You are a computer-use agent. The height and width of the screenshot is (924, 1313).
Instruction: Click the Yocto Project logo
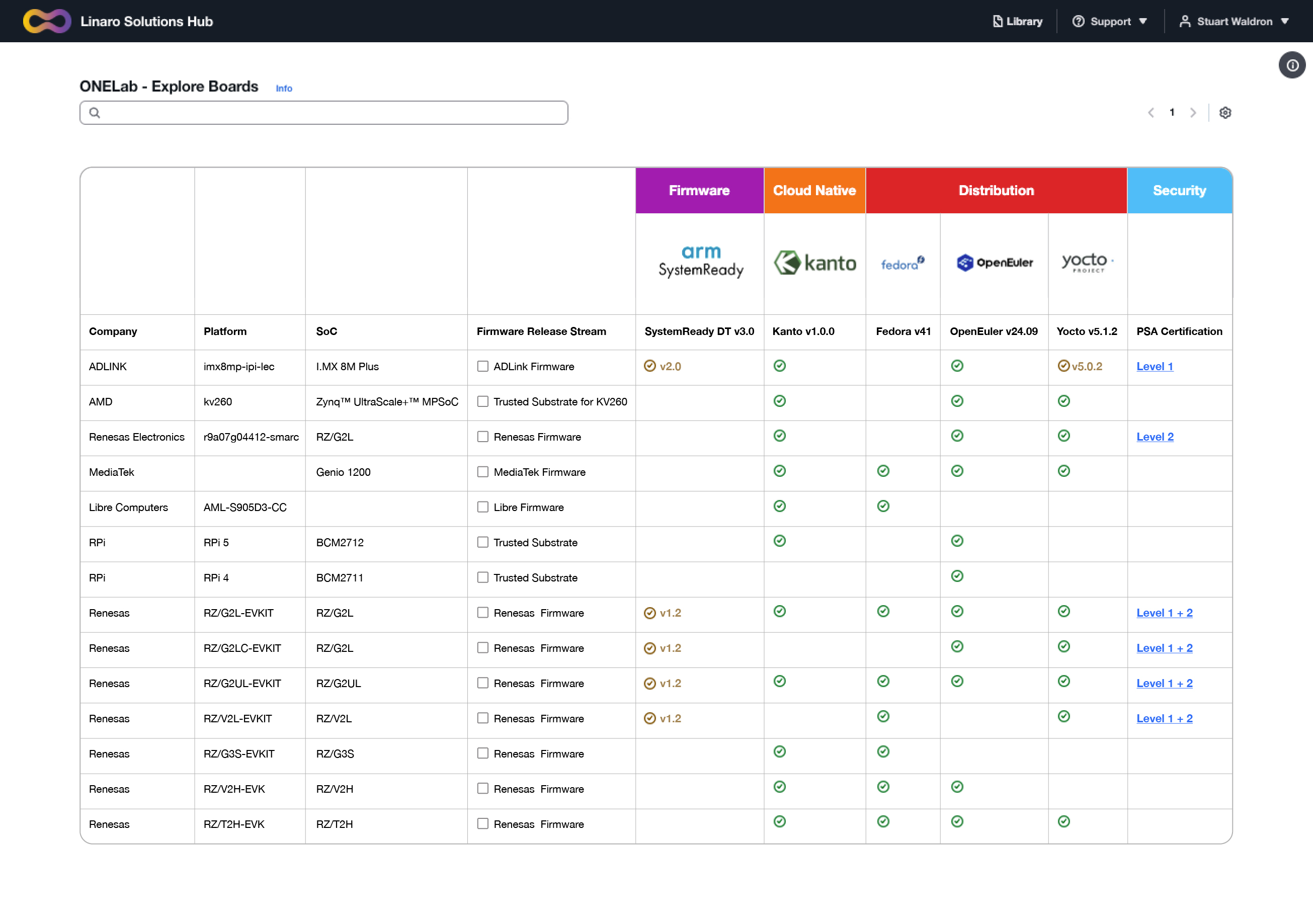pos(1087,263)
